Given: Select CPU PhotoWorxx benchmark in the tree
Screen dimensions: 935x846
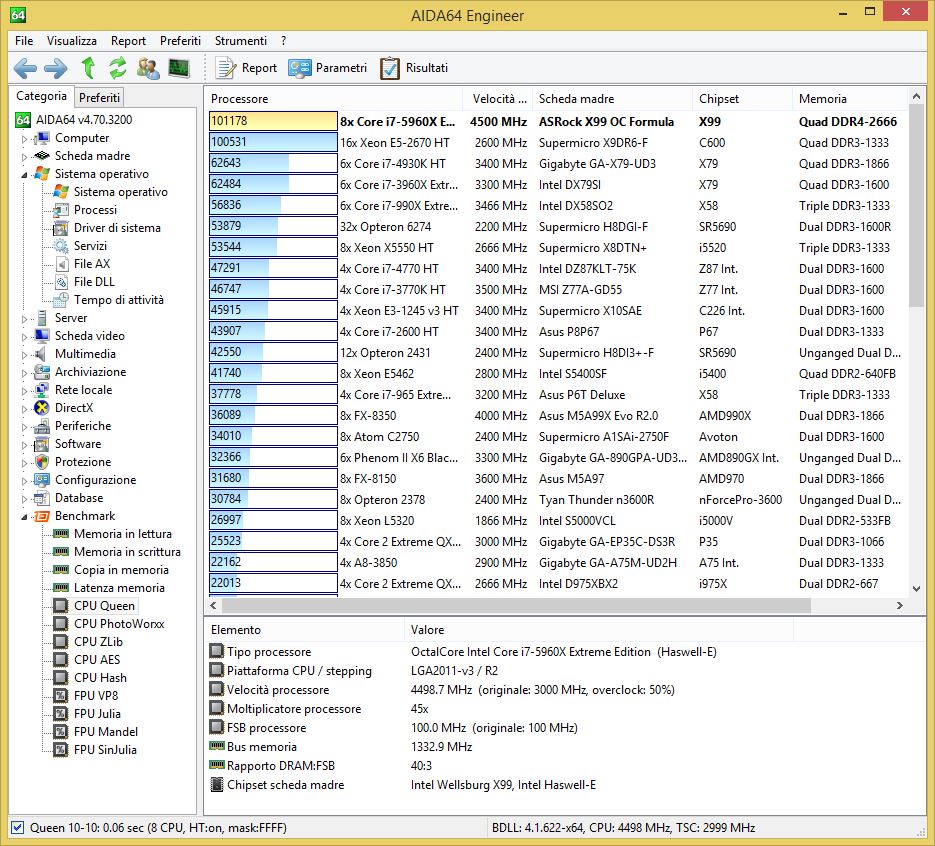Looking at the screenshot, I should [118, 624].
